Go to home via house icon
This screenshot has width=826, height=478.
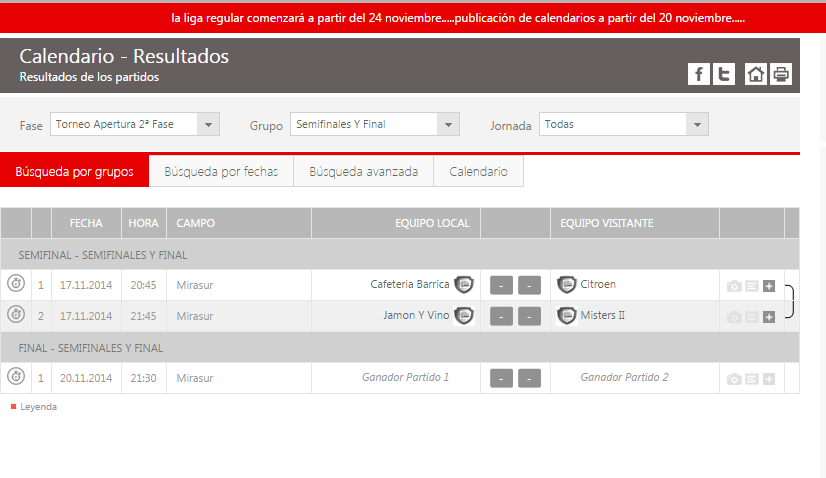756,74
